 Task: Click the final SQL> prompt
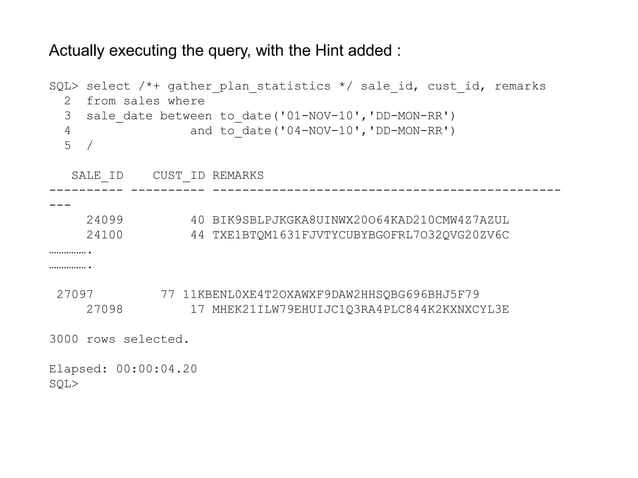(x=64, y=384)
